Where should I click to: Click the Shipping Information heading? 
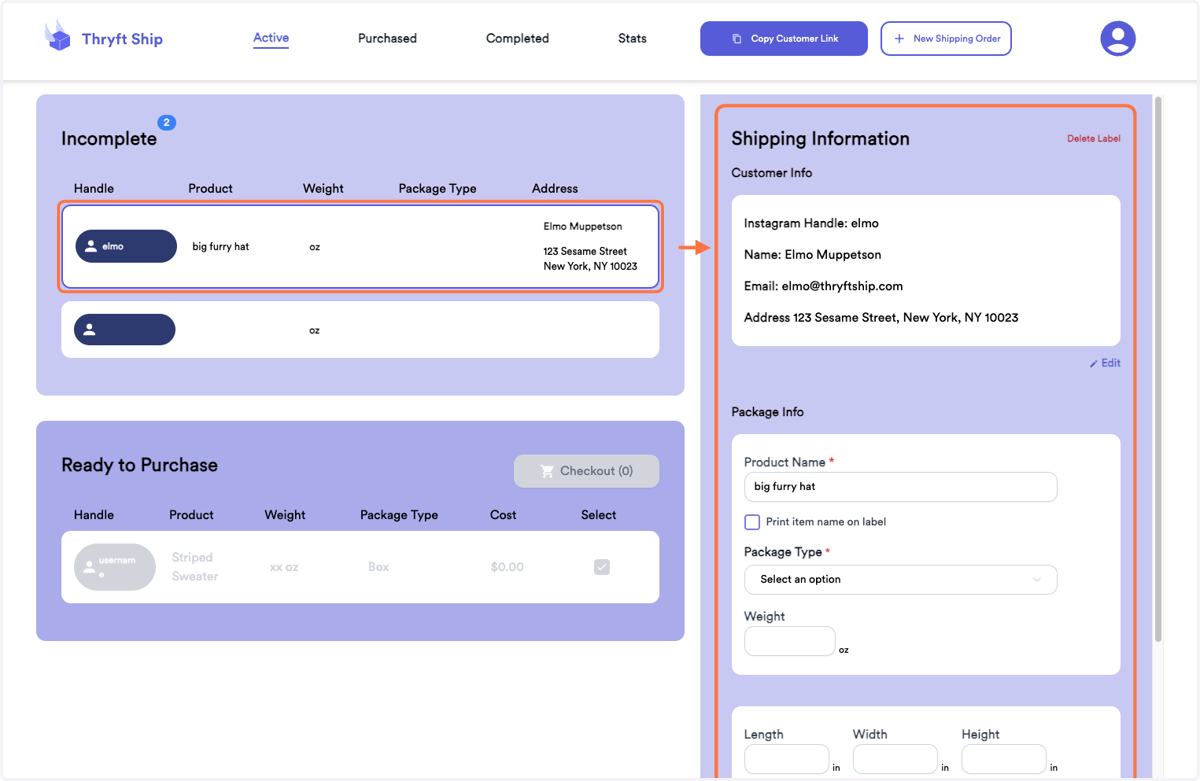pos(820,139)
